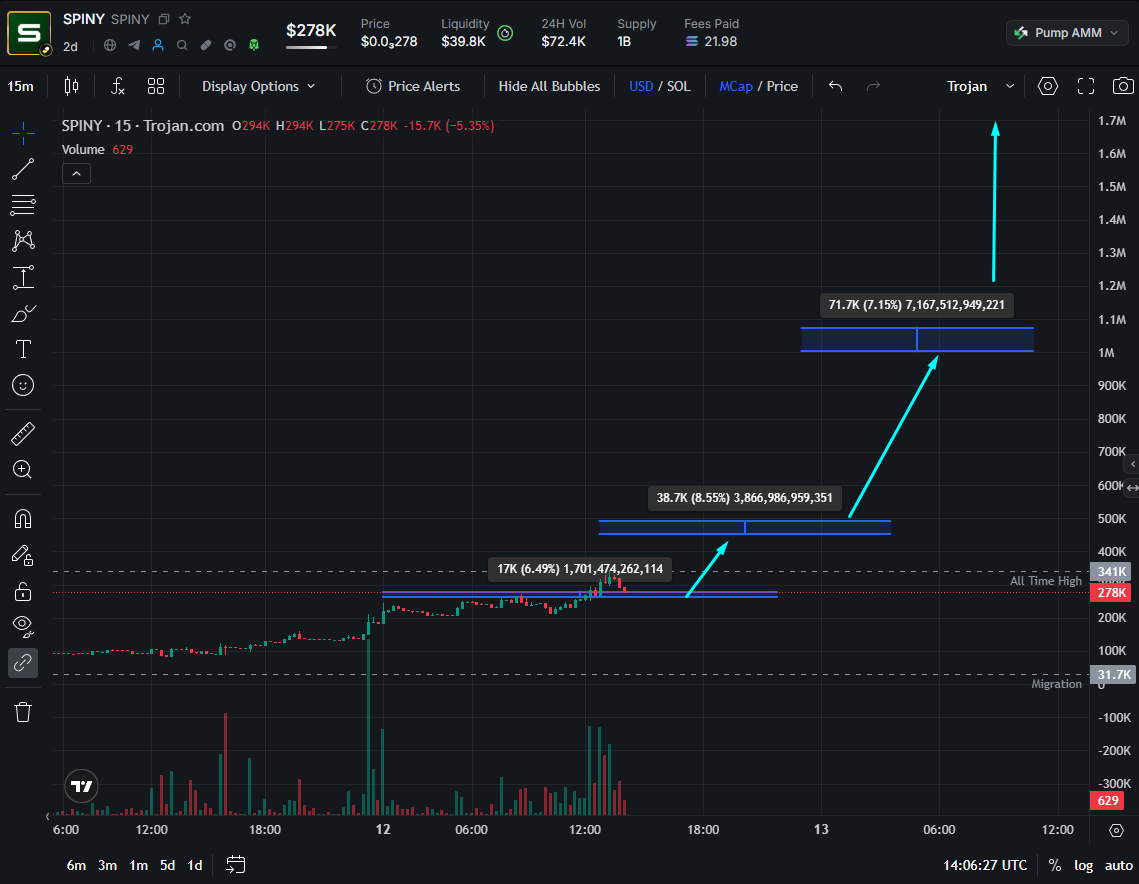Select MCap chart mode

tap(736, 86)
